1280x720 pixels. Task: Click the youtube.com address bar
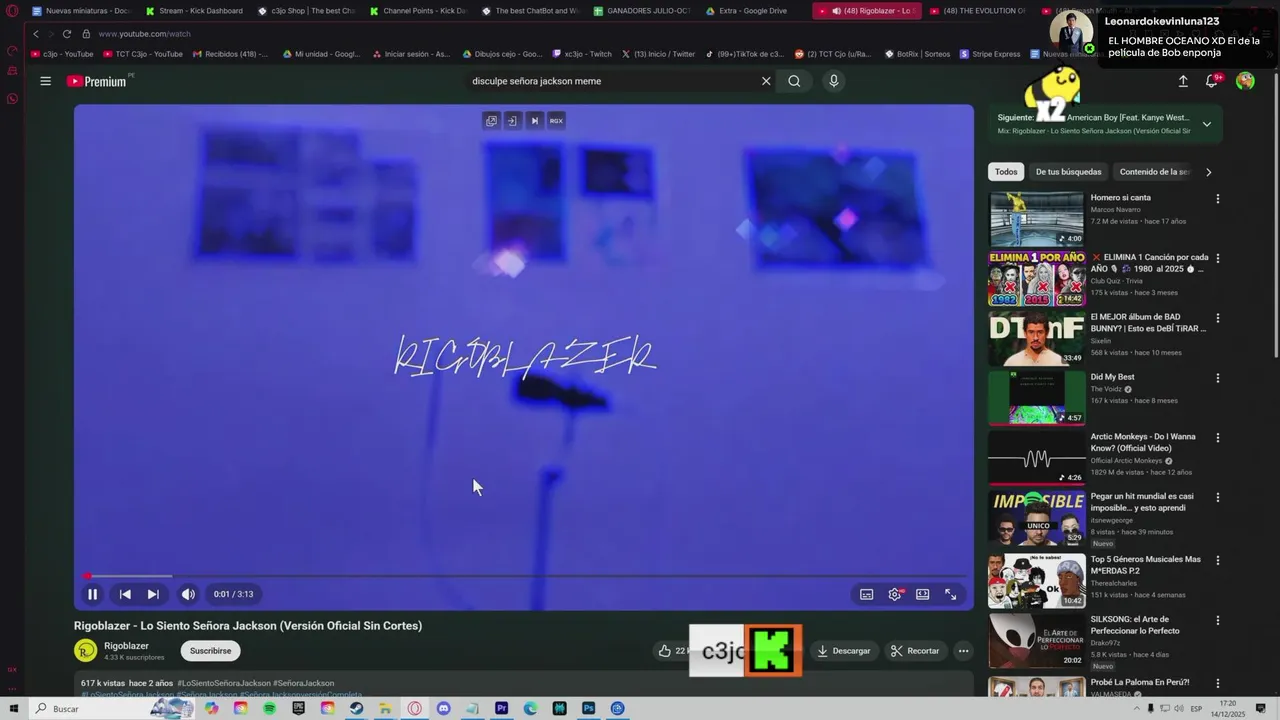144,34
